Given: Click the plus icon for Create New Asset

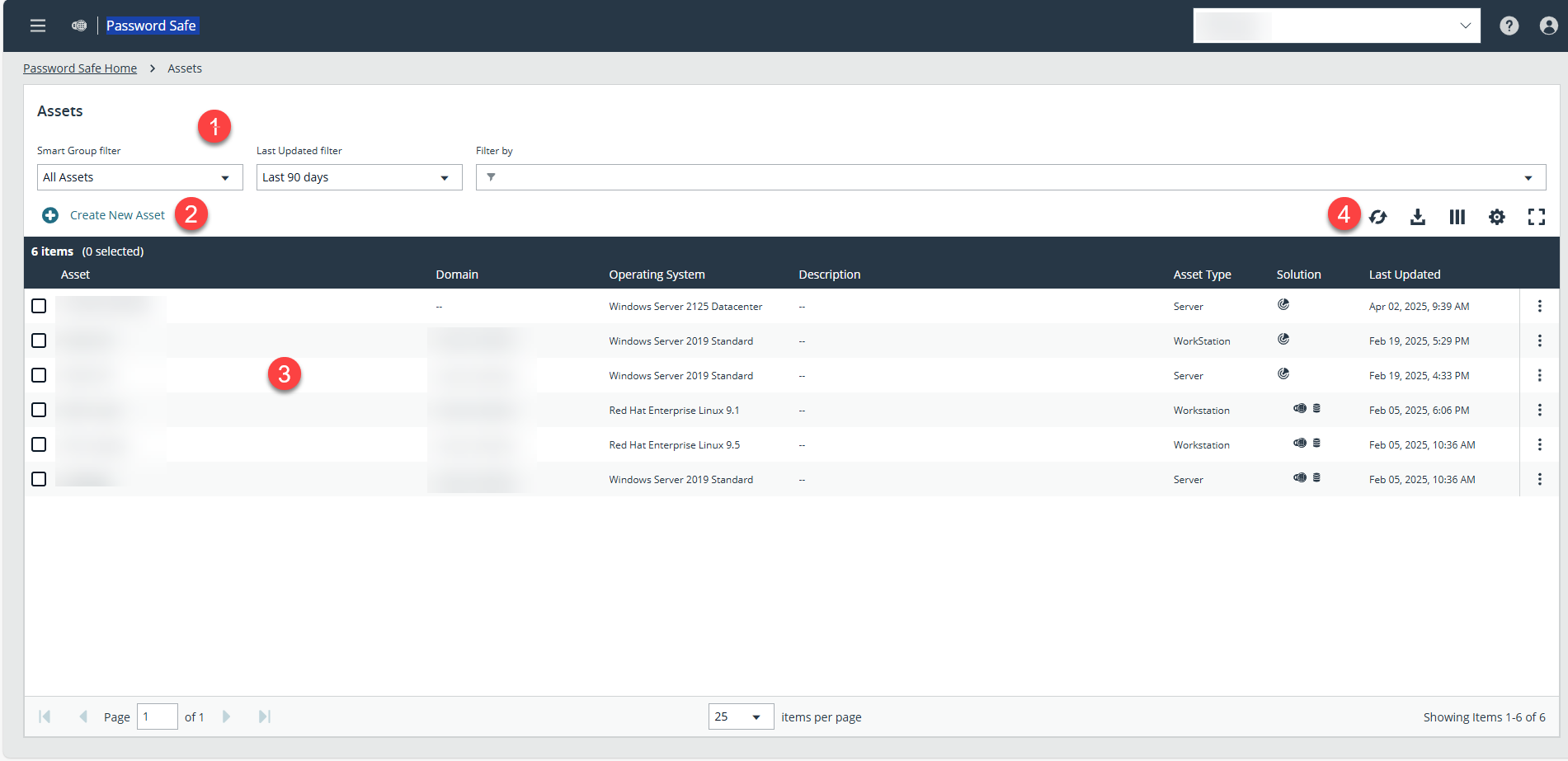Looking at the screenshot, I should click(x=50, y=215).
